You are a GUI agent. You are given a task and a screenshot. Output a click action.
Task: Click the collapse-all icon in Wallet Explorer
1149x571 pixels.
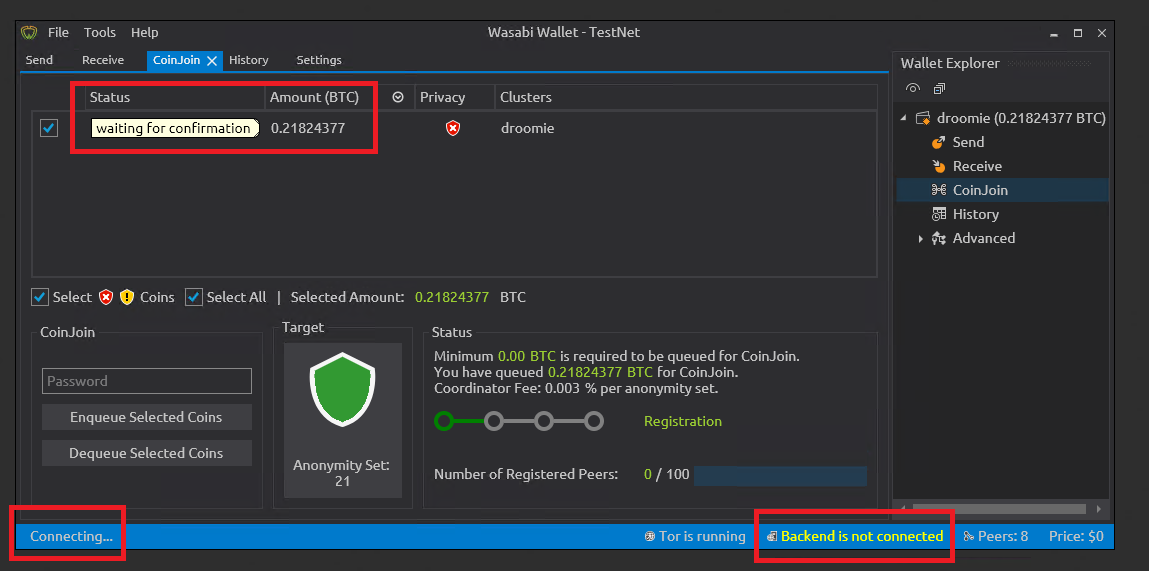tap(939, 89)
